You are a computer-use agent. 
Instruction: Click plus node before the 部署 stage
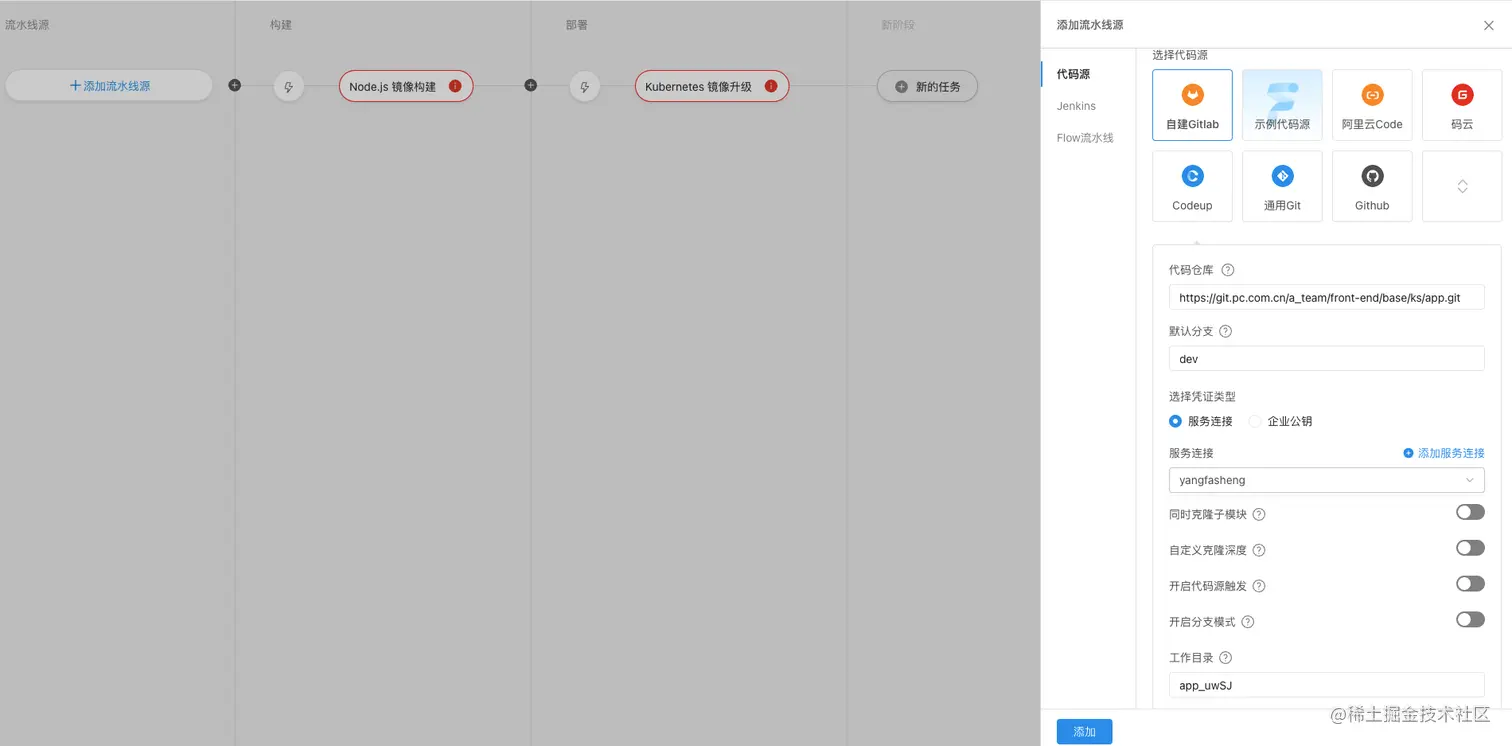[x=531, y=85]
